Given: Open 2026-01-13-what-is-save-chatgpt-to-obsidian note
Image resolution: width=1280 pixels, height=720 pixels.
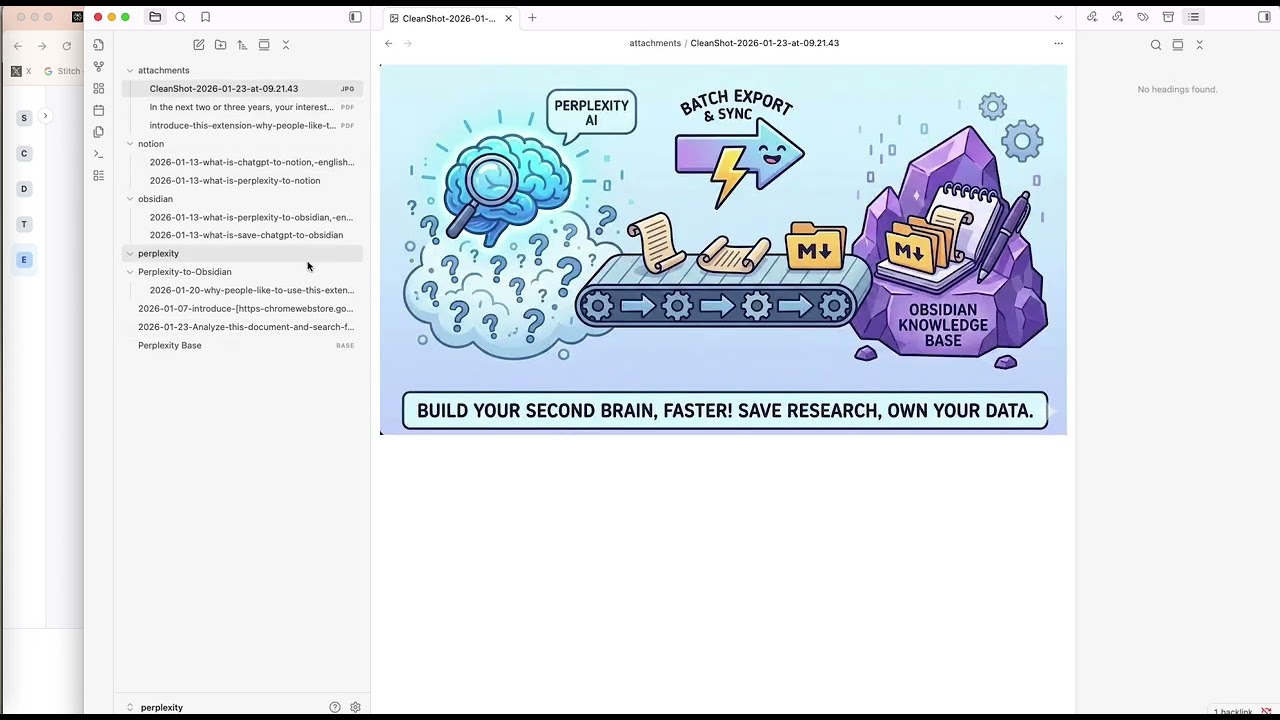Looking at the screenshot, I should click(242, 235).
